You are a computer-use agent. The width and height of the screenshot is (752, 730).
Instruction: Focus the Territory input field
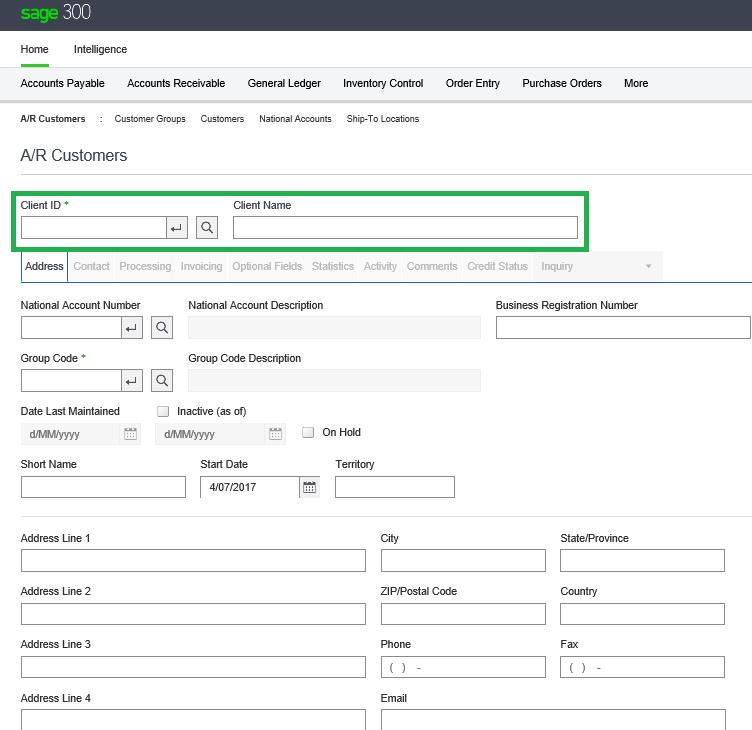pos(395,487)
